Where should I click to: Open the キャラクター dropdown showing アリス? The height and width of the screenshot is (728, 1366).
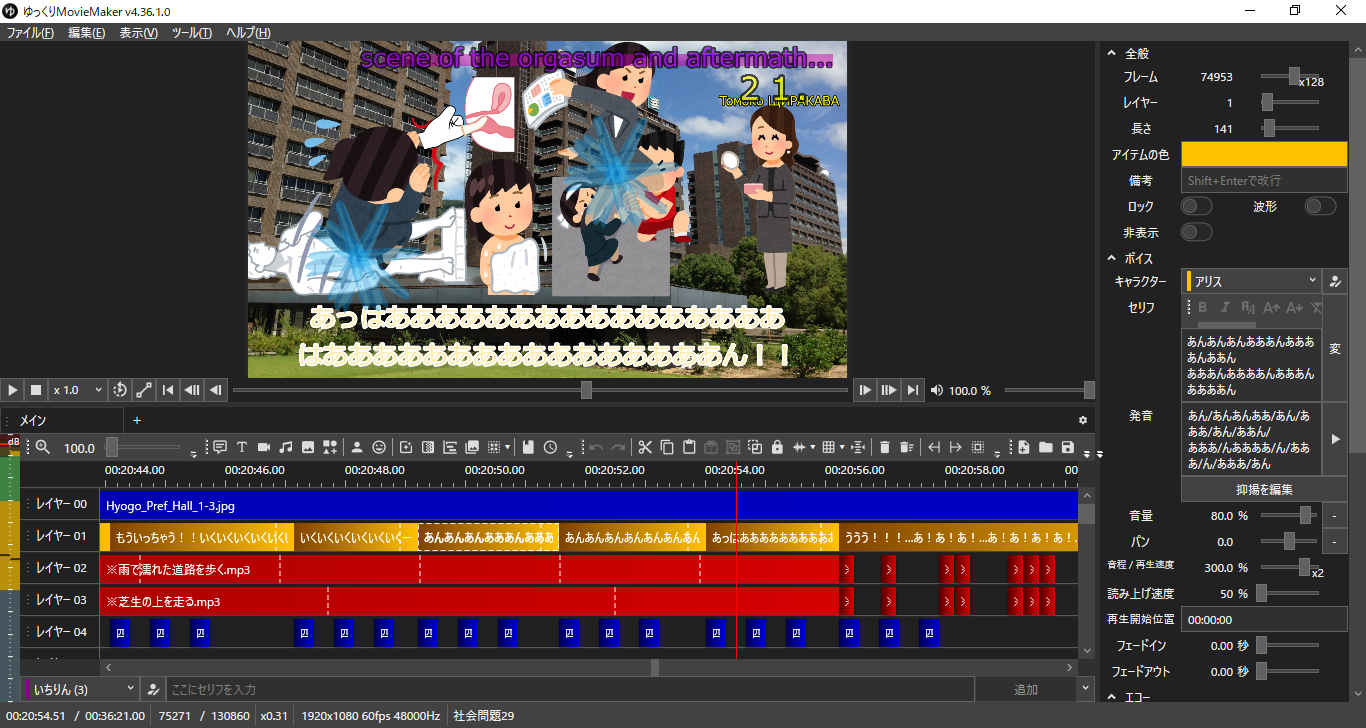(1252, 282)
